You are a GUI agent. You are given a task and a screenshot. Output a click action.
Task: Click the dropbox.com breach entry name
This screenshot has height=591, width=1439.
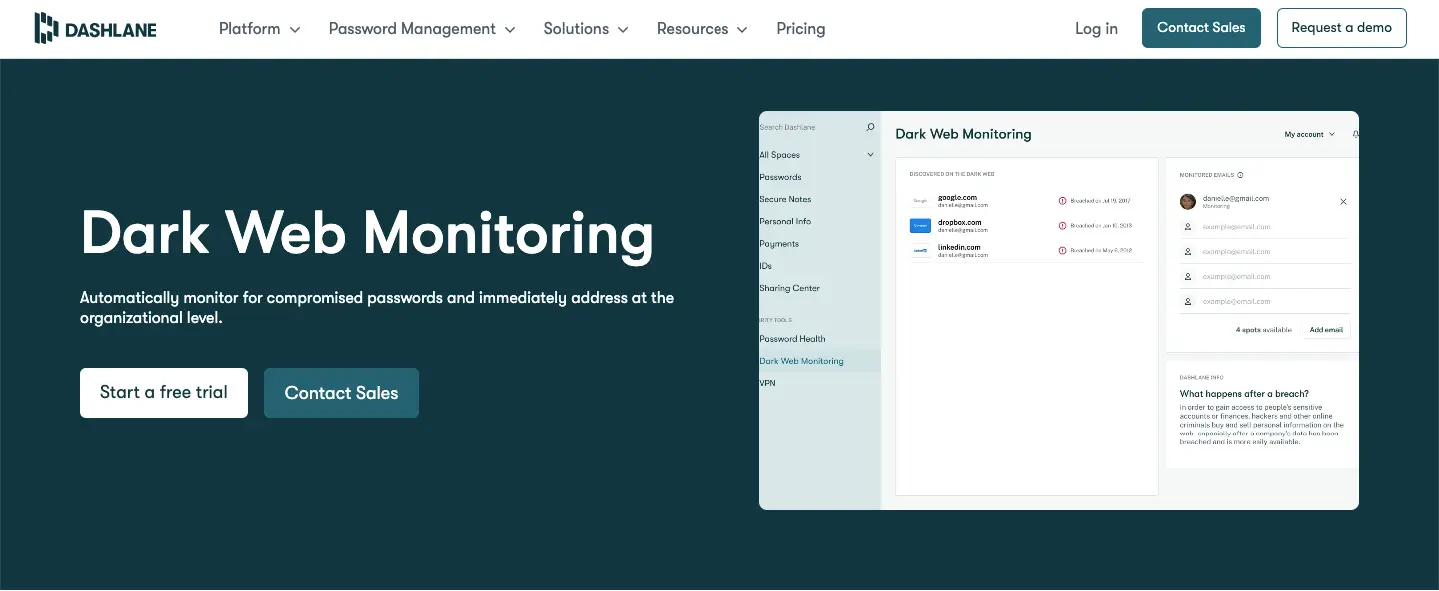(x=959, y=222)
